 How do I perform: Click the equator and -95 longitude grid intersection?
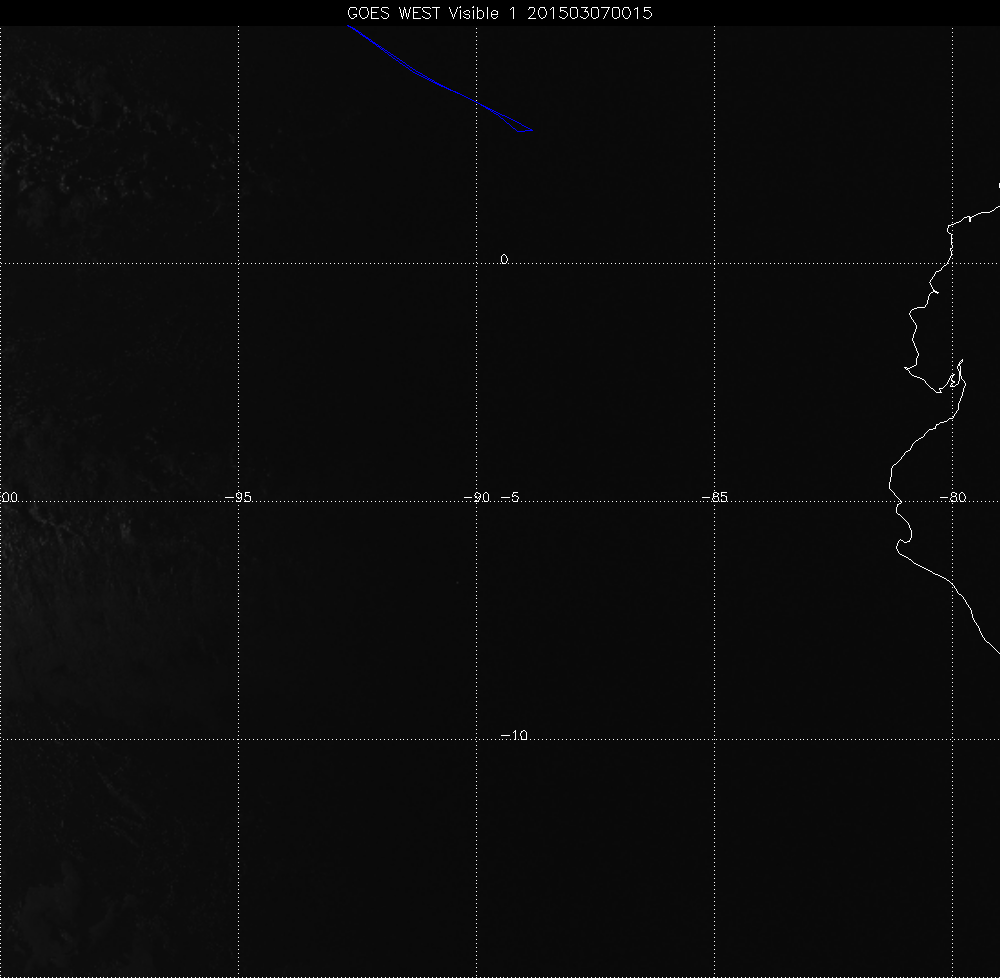[x=238, y=263]
